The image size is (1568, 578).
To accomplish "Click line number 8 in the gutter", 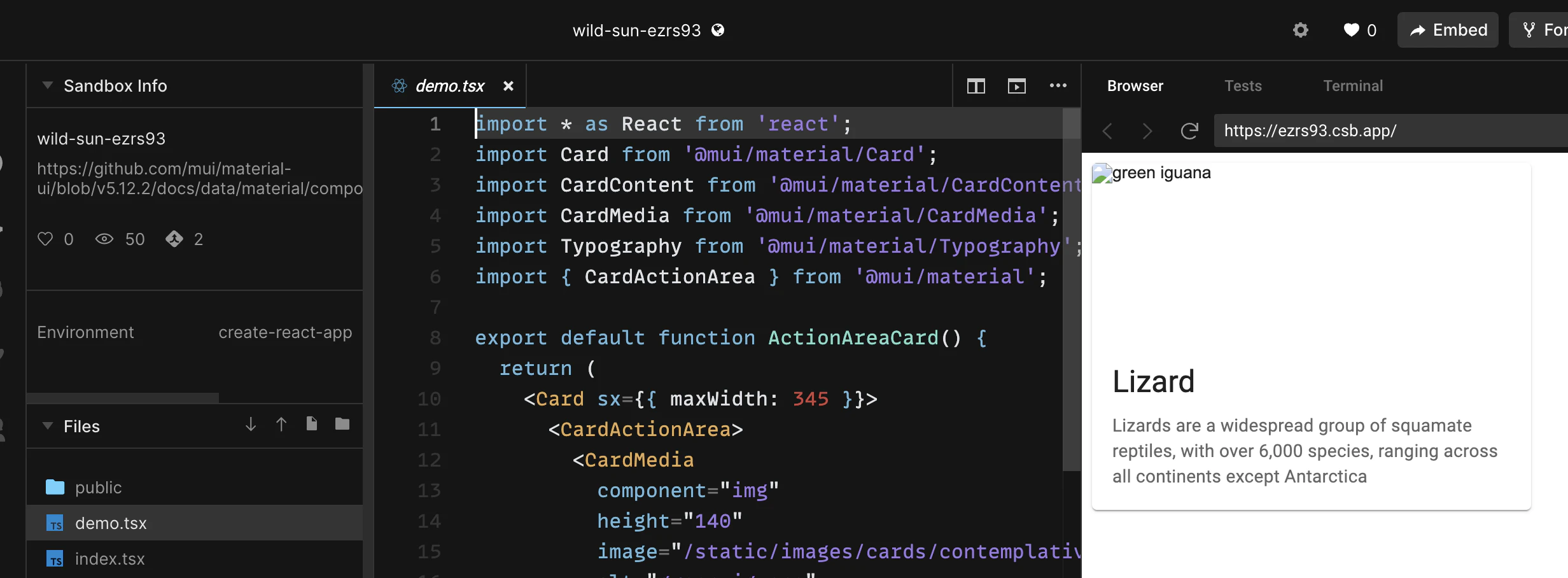I will [435, 337].
